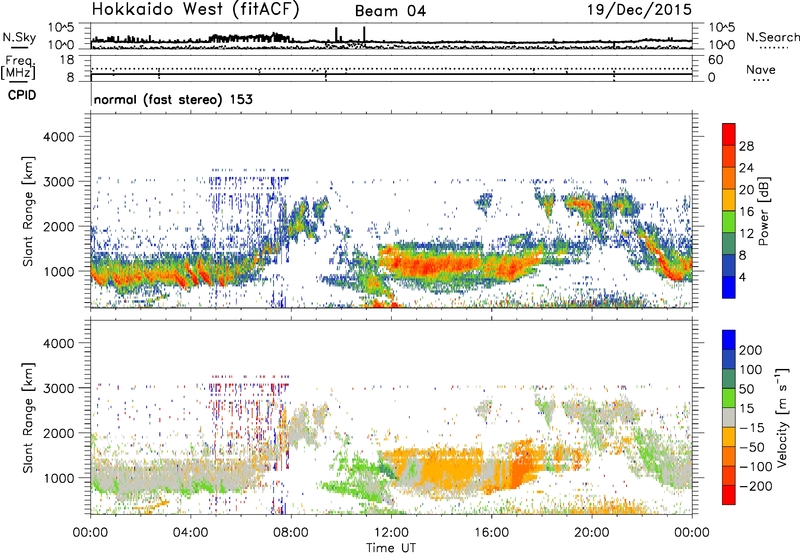Click the '18' frequency axis value
The width and height of the screenshot is (800, 554).
click(67, 60)
